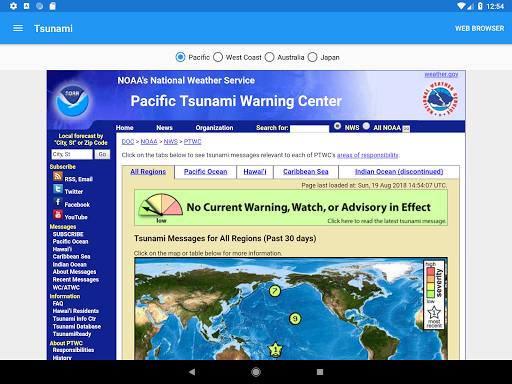
Task: Select the Japan radio button
Action: click(x=312, y=57)
